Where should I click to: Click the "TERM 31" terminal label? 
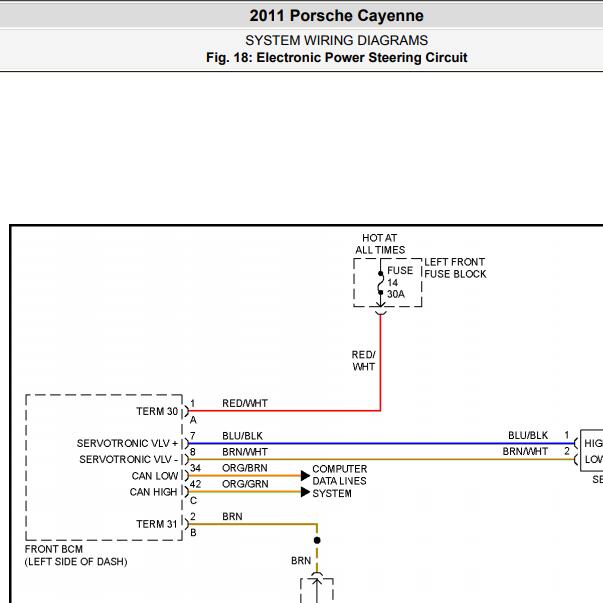coord(157,524)
